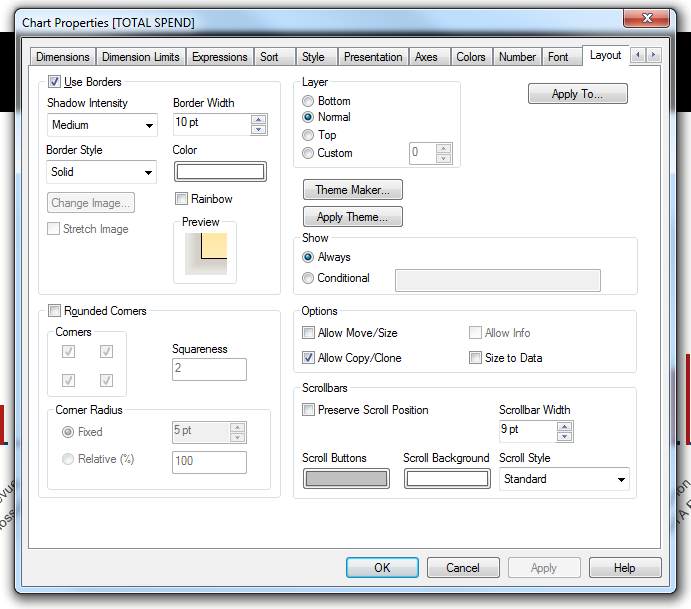Viewport: 691px width, 609px height.
Task: Click the Scrollbar Width input field
Action: pos(528,431)
